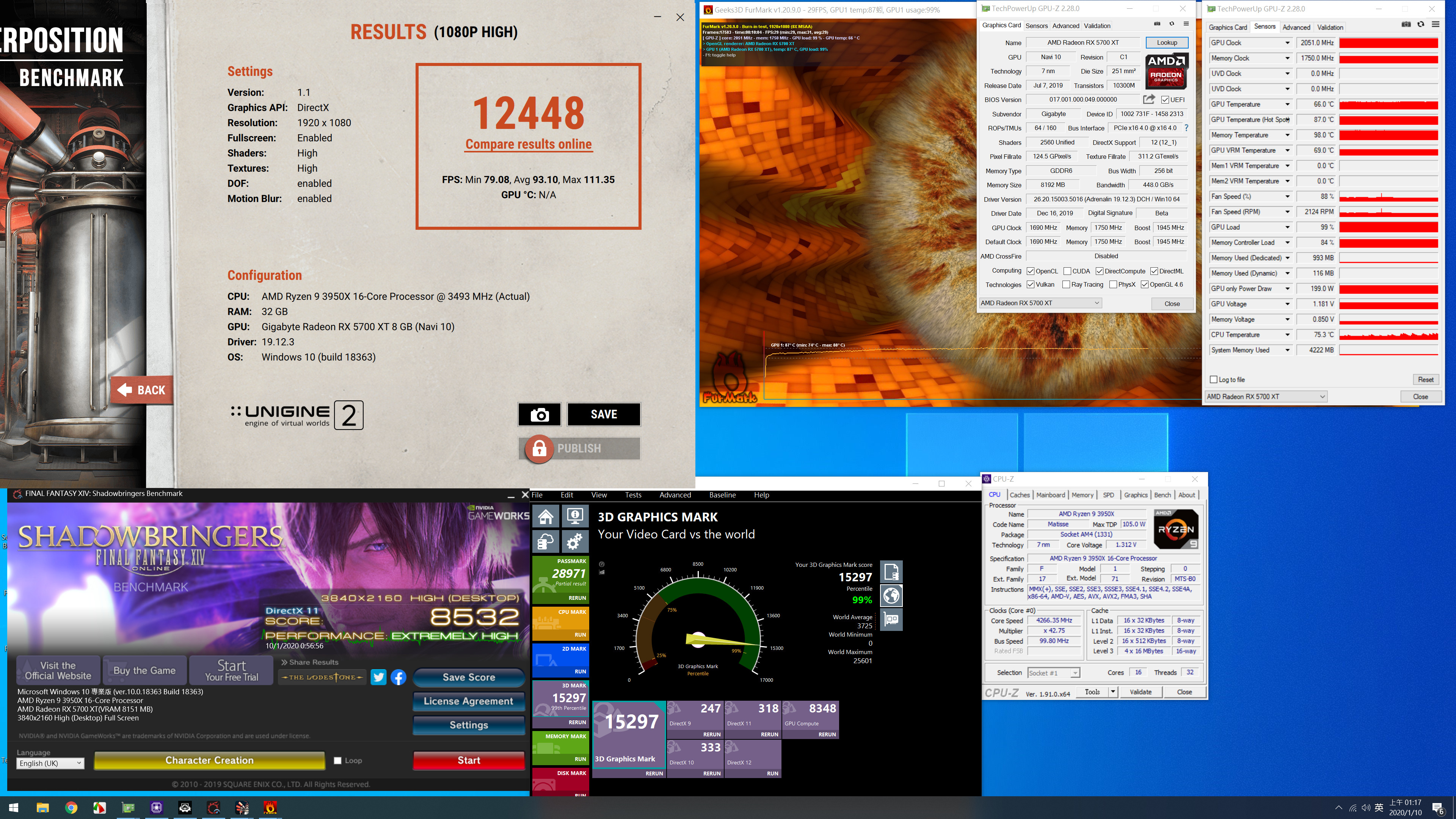Screen dimensions: 1456x819
Task: Toggle UEFI checkbox in GPU-Z
Action: [x=1166, y=99]
